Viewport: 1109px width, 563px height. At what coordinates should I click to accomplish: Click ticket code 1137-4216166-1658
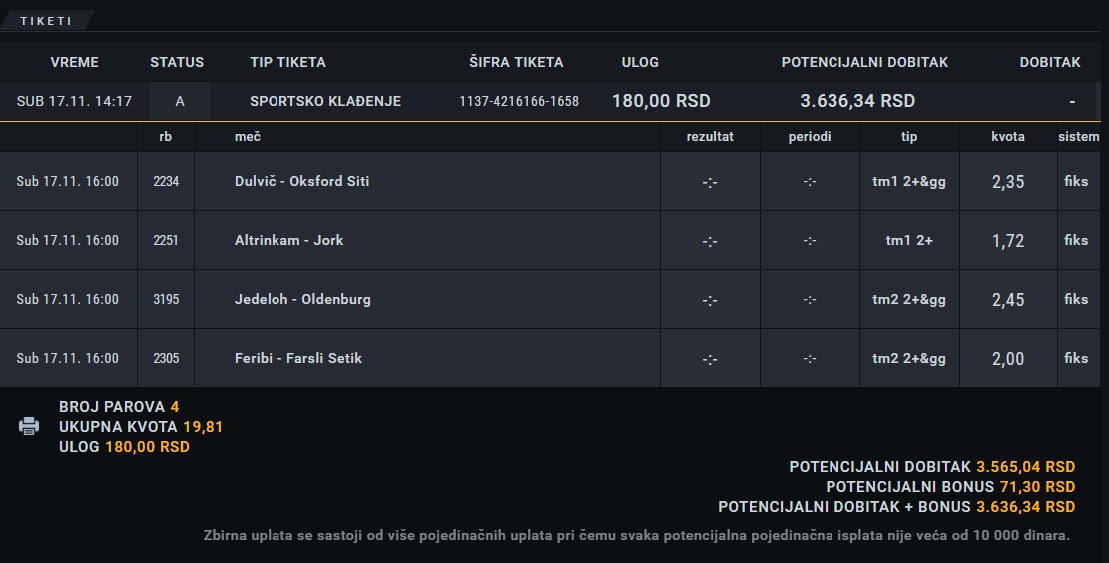coord(519,101)
